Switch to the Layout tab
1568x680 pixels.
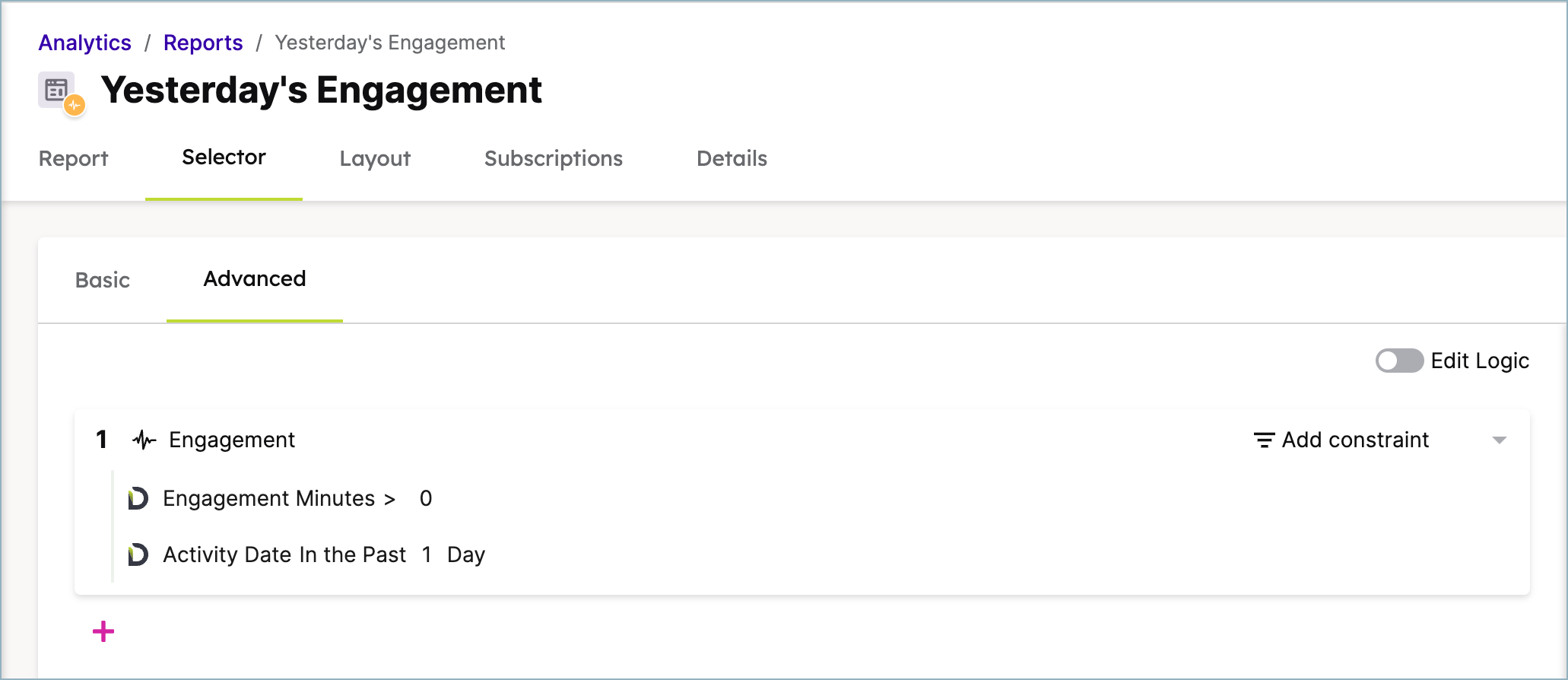375,158
